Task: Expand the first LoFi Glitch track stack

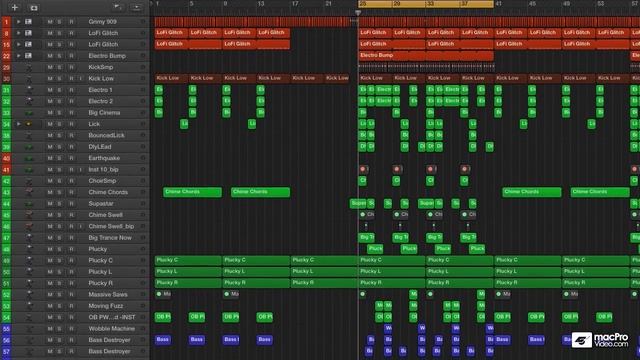Action: [18, 33]
